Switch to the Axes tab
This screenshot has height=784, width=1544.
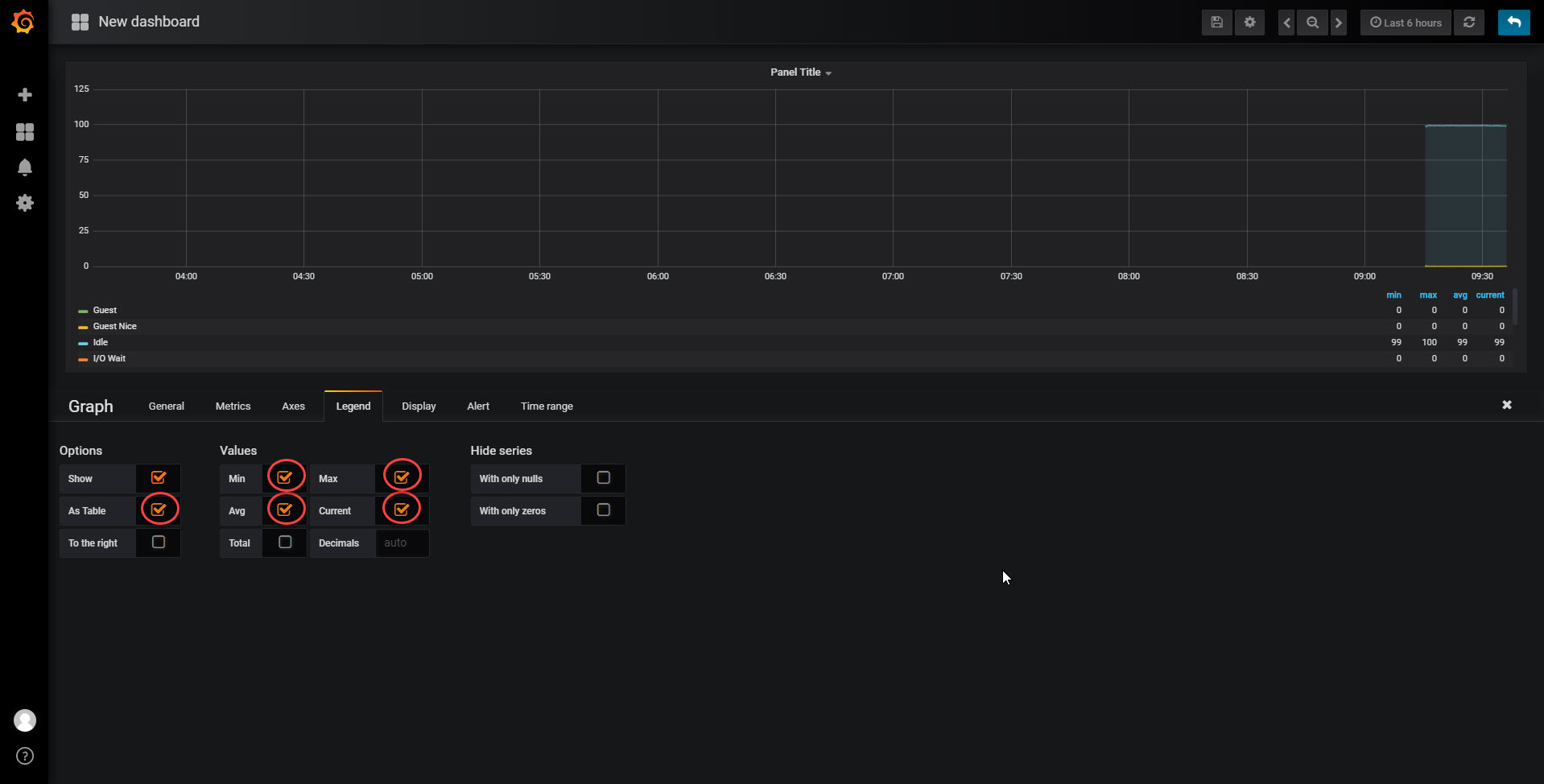pos(293,406)
